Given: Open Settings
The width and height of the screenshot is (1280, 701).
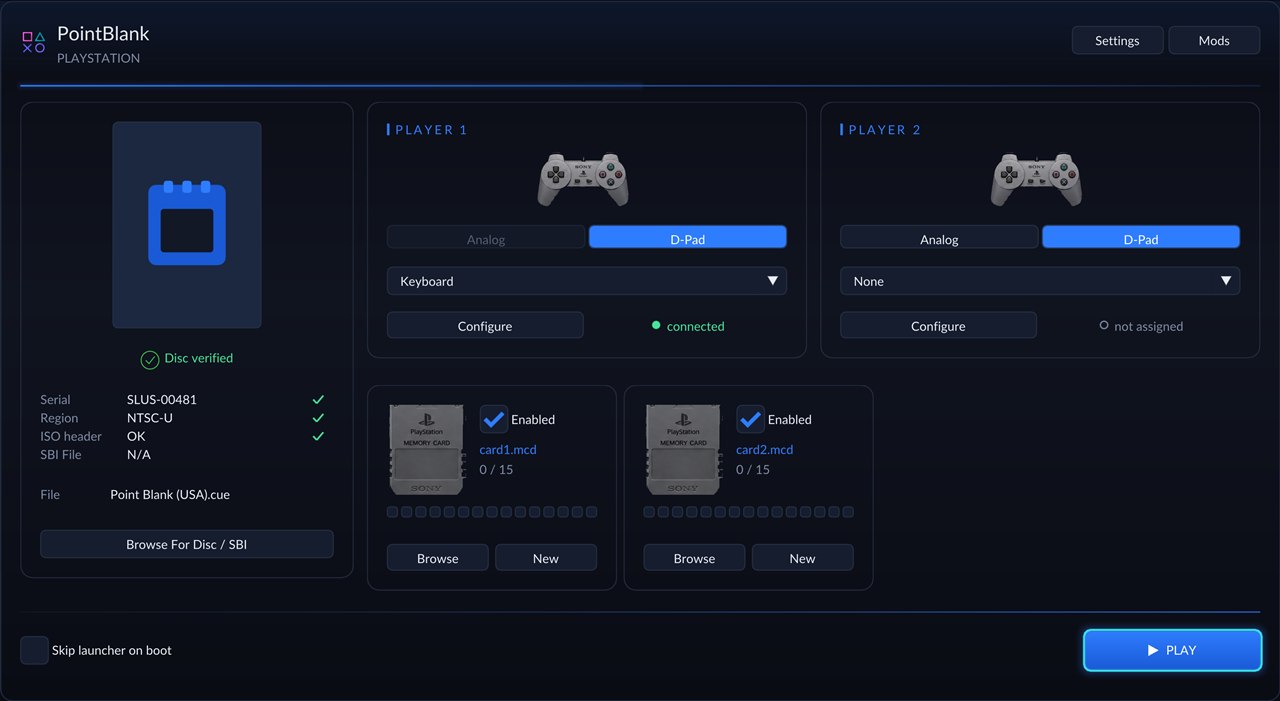Looking at the screenshot, I should click(x=1117, y=41).
